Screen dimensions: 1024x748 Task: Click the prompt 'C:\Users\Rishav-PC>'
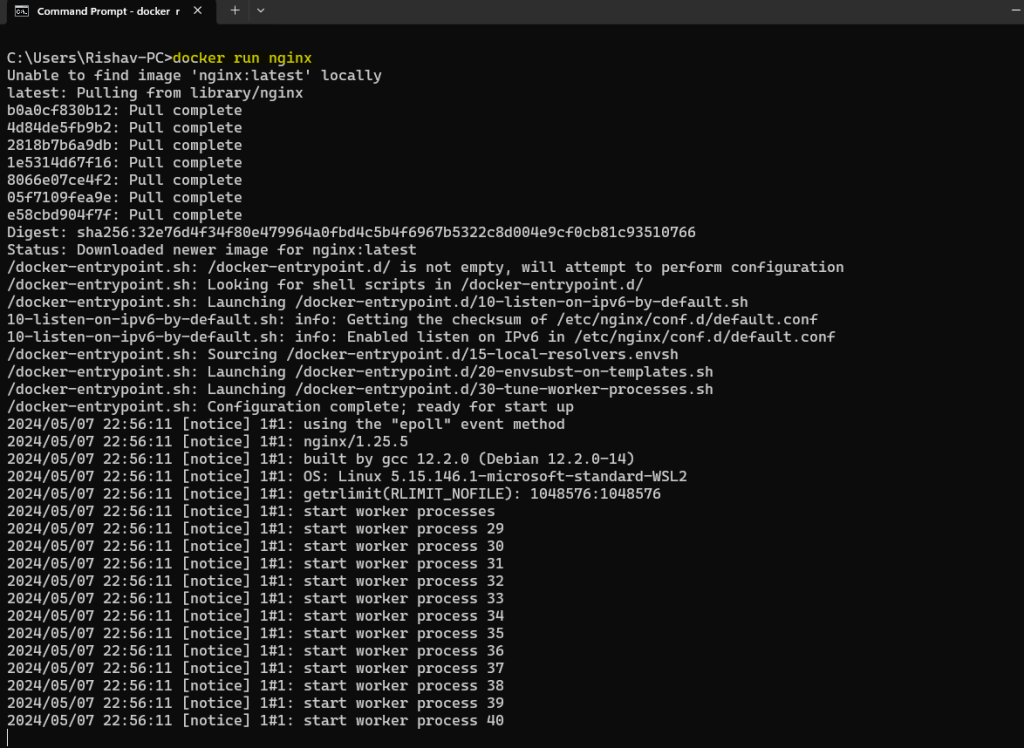89,58
